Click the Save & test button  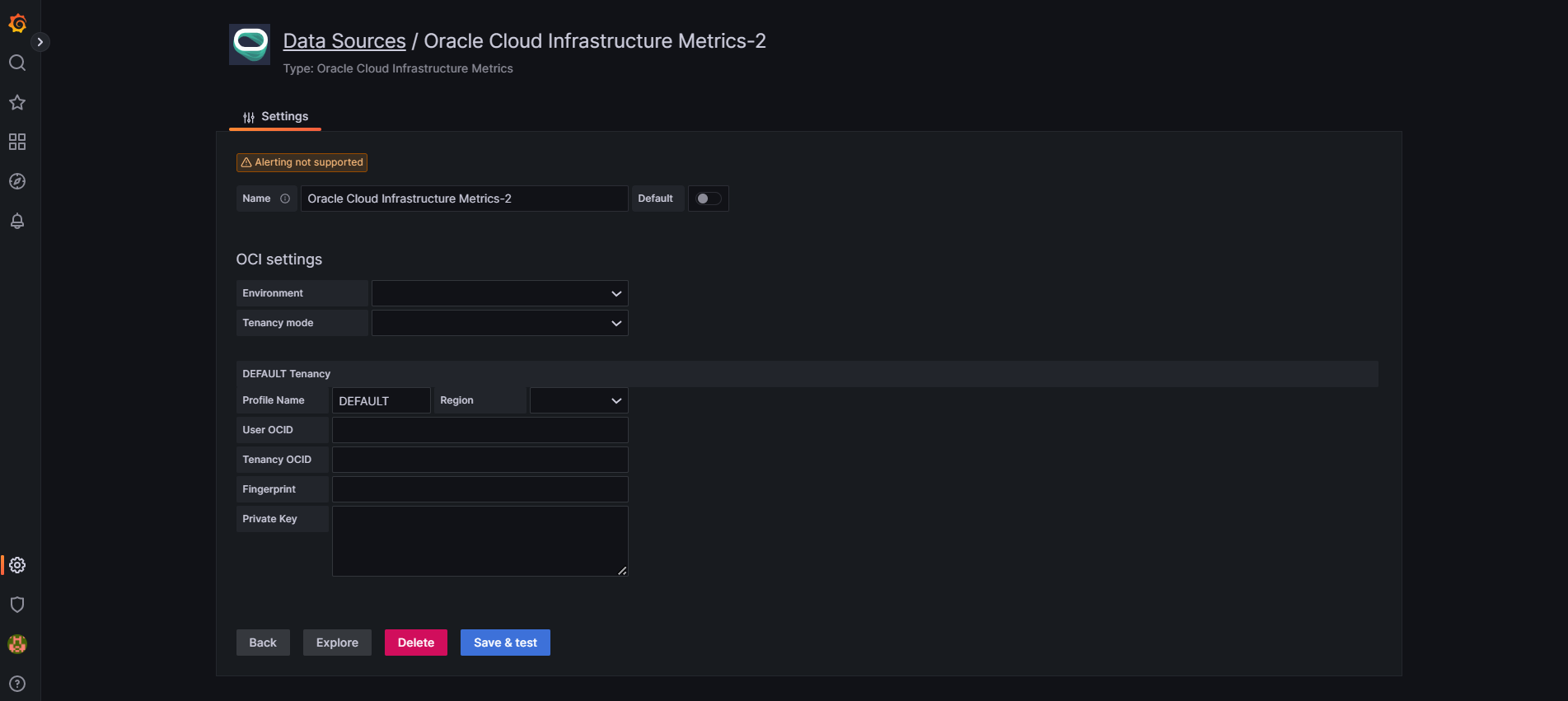pyautogui.click(x=505, y=643)
